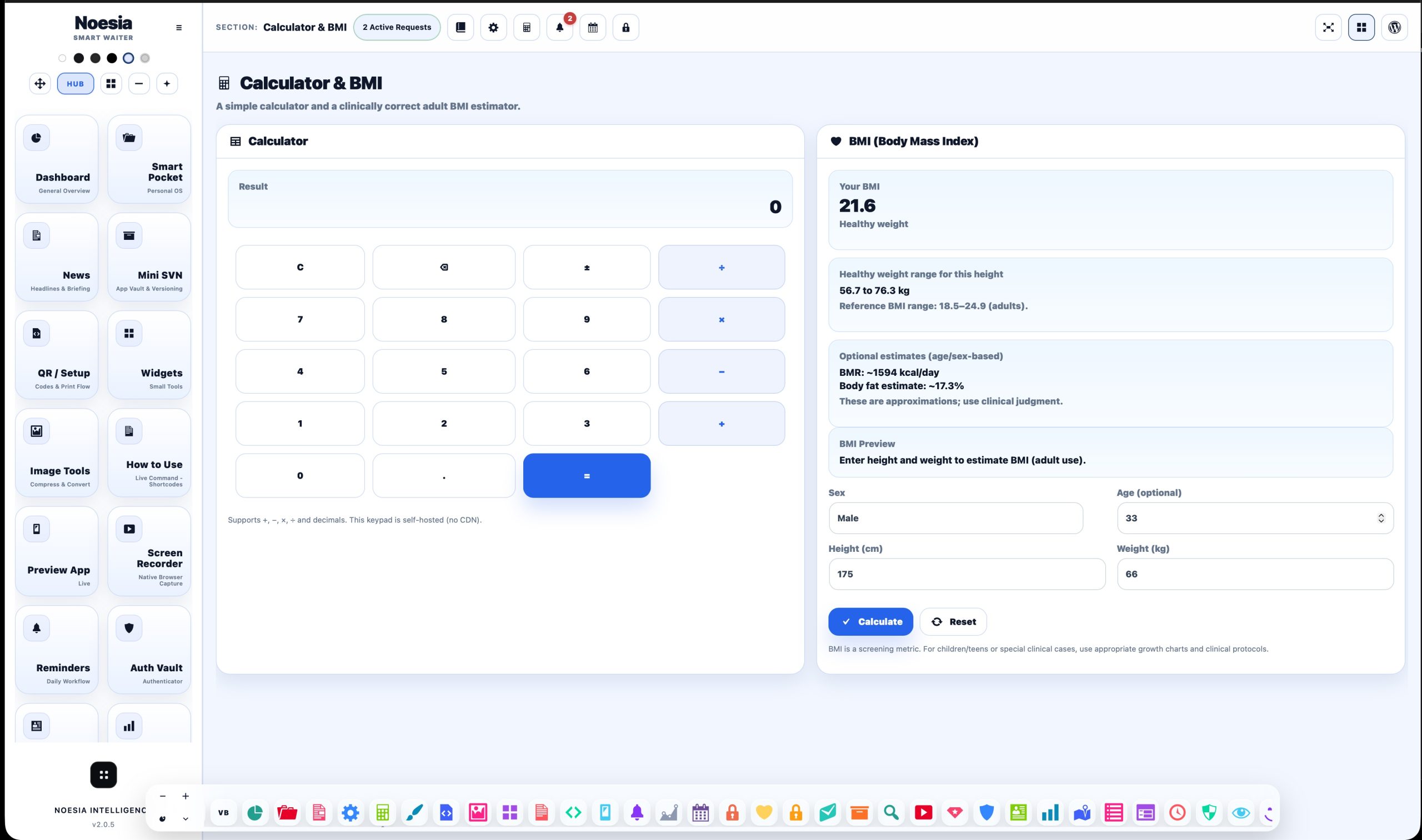This screenshot has height=840, width=1422.
Task: Open the Image Tools sidebar card
Action: (x=57, y=452)
